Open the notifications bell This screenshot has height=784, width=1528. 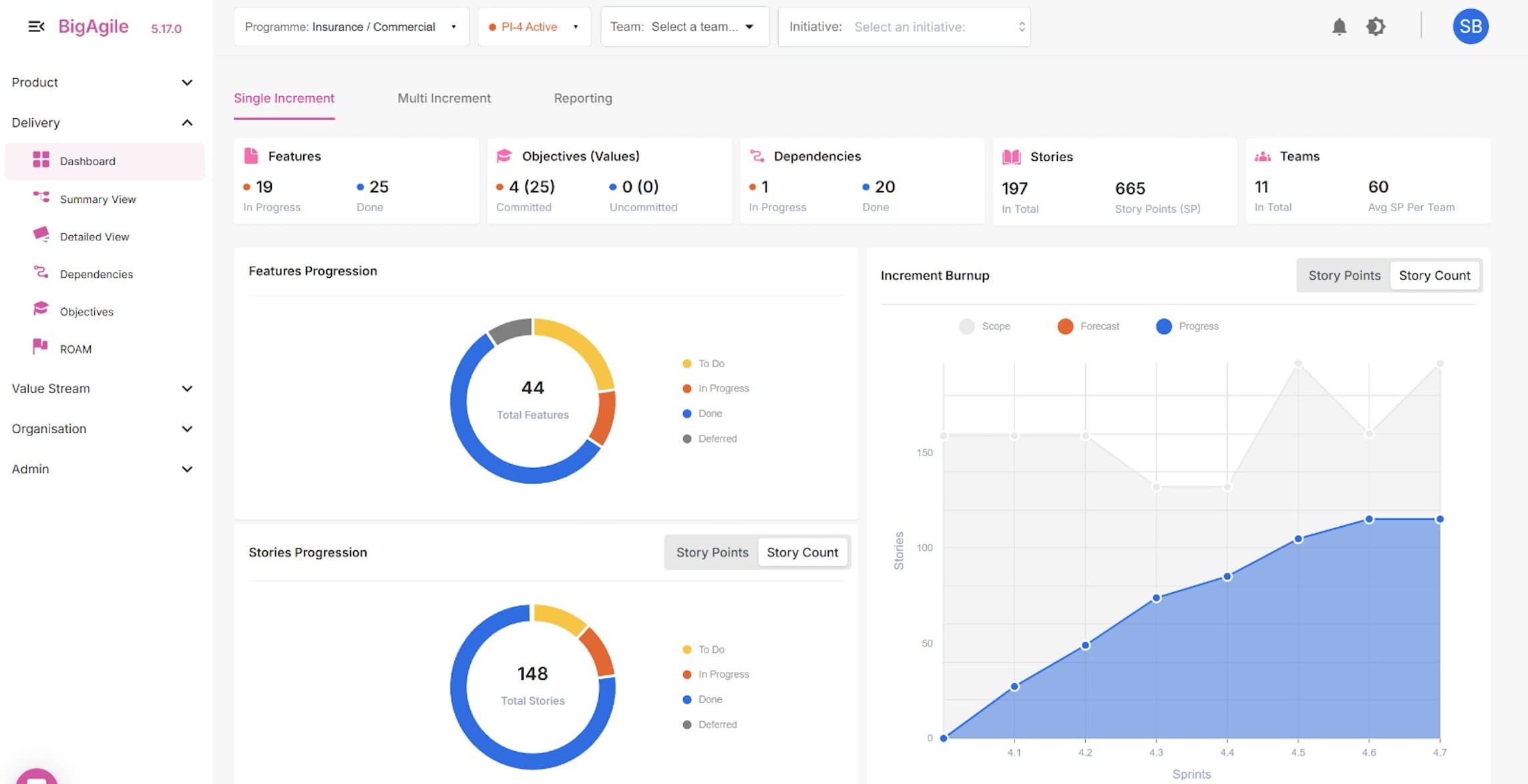pyautogui.click(x=1339, y=27)
